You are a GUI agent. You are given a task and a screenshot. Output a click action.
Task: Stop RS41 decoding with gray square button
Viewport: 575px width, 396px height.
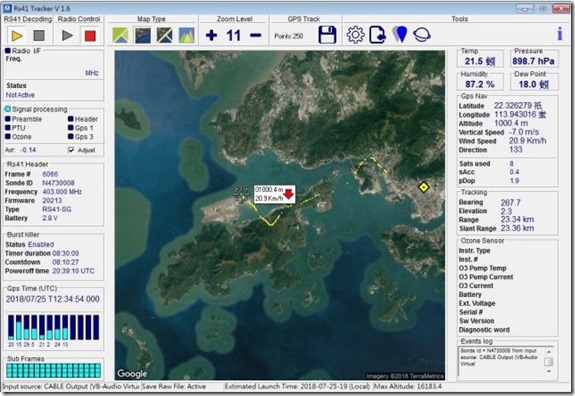tap(39, 36)
